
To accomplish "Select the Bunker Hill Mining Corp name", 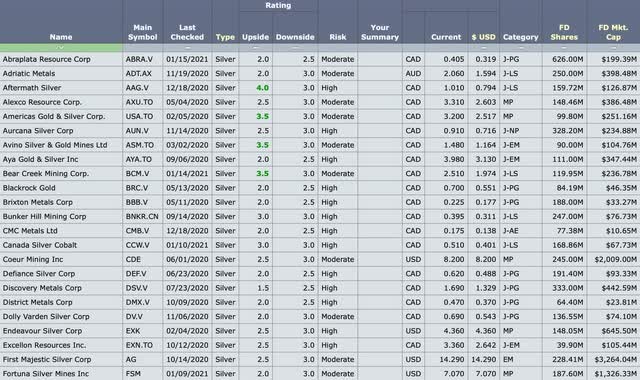I will pyautogui.click(x=44, y=216).
